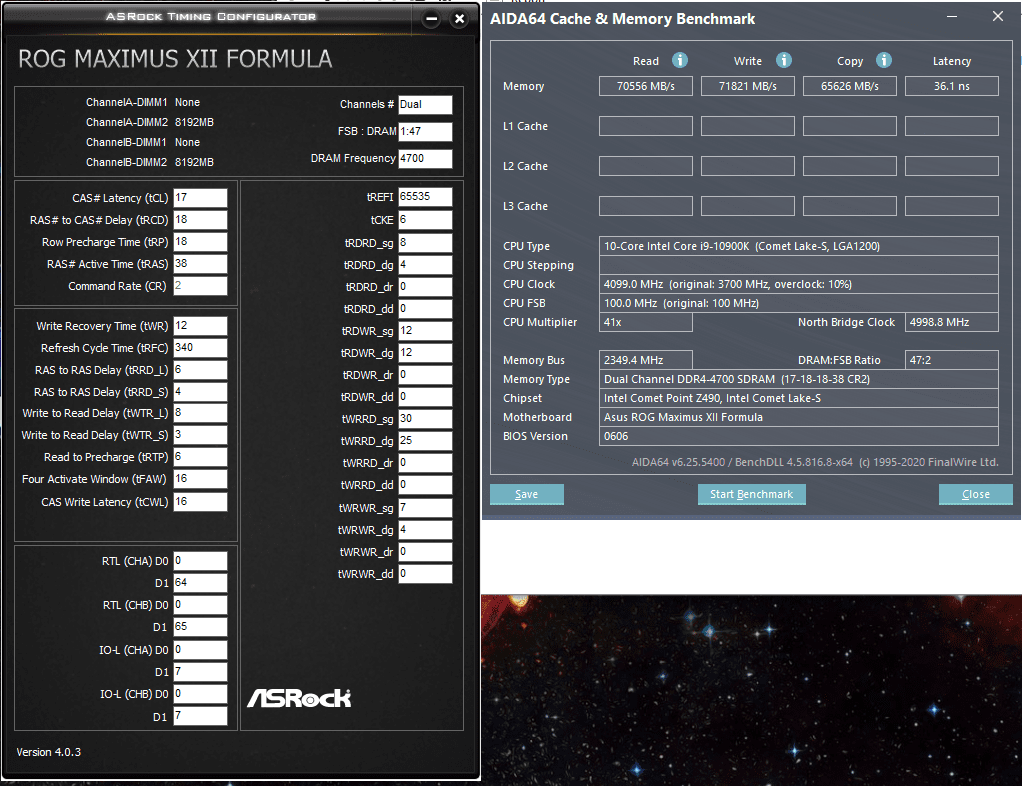Select the tWTR_L value field
Screen dimensions: 1022x786
tap(200, 413)
